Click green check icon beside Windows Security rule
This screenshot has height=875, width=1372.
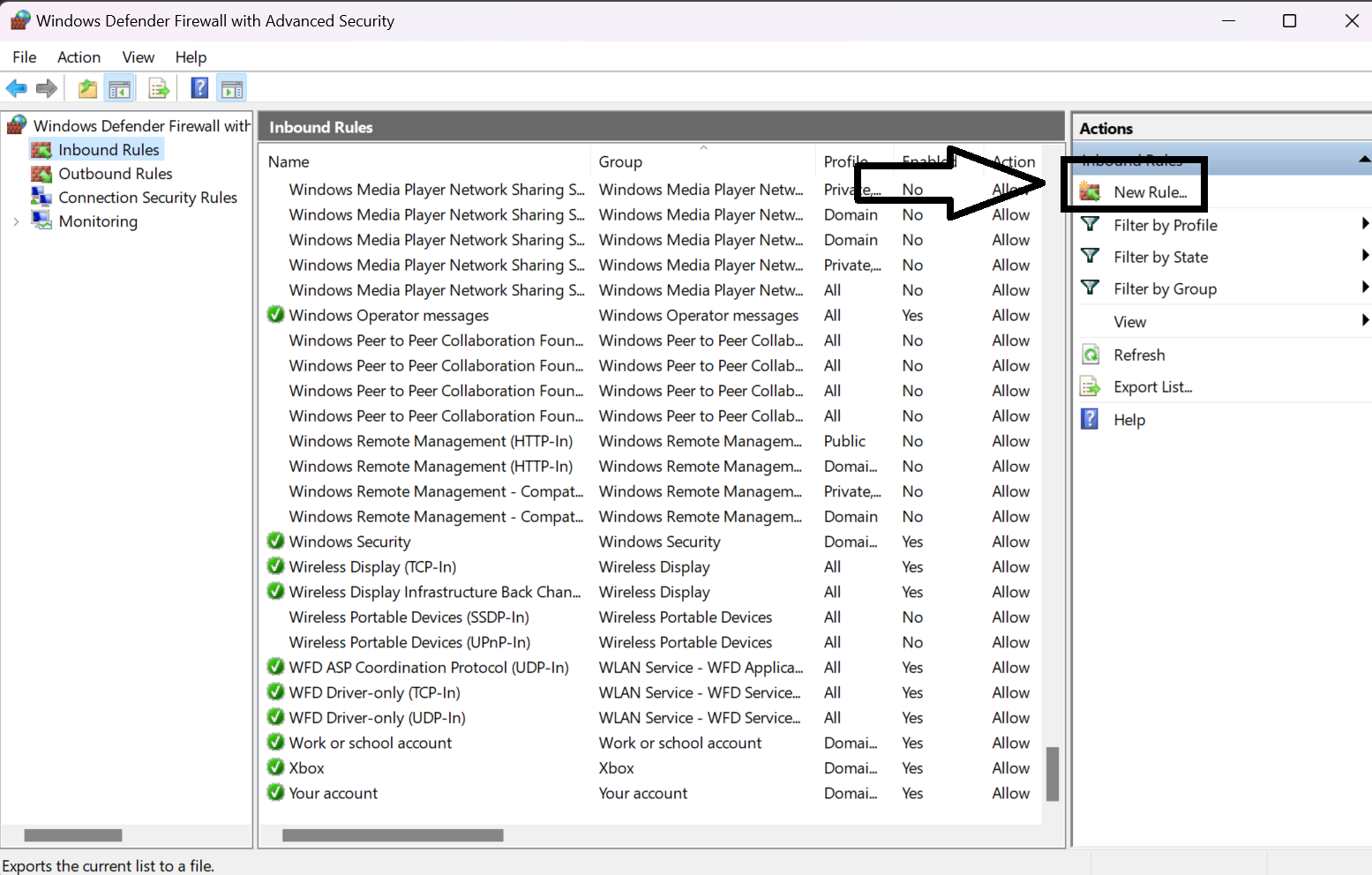coord(275,541)
